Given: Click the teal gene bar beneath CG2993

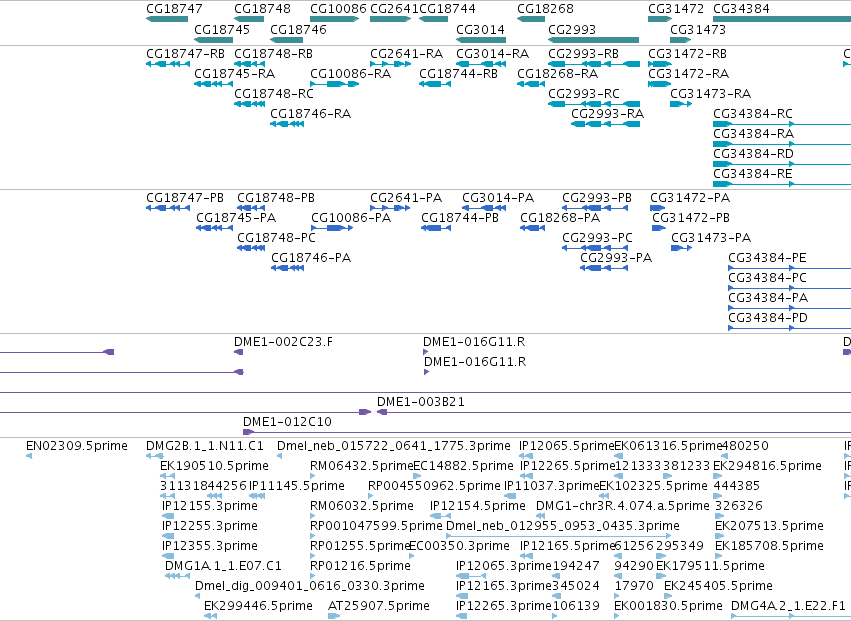Looking at the screenshot, I should [593, 40].
